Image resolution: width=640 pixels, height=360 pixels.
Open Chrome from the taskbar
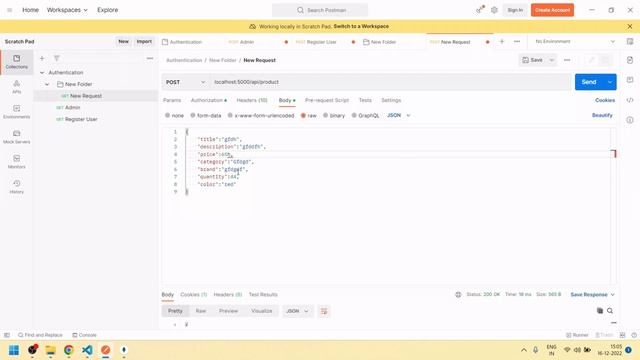coord(69,350)
